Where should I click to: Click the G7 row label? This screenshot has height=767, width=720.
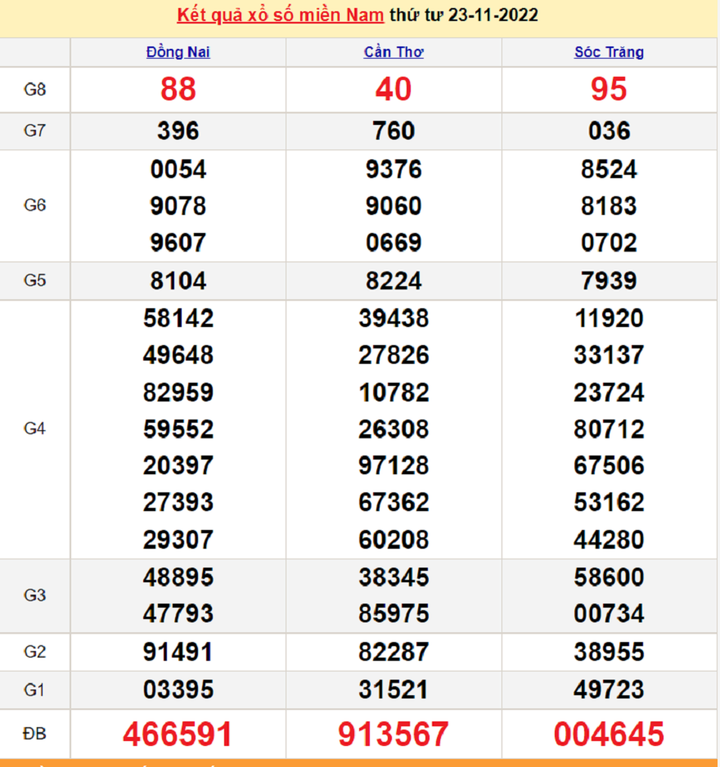coord(35,131)
